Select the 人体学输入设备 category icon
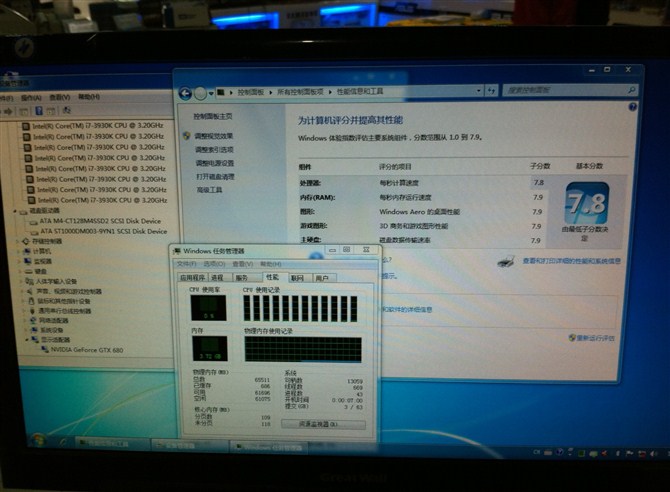 tap(29, 281)
